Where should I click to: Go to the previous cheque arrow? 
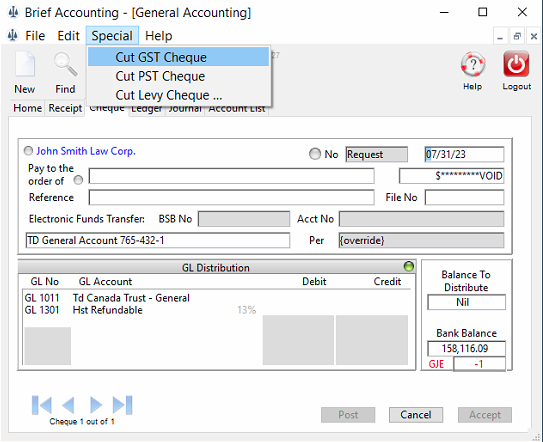[68, 405]
